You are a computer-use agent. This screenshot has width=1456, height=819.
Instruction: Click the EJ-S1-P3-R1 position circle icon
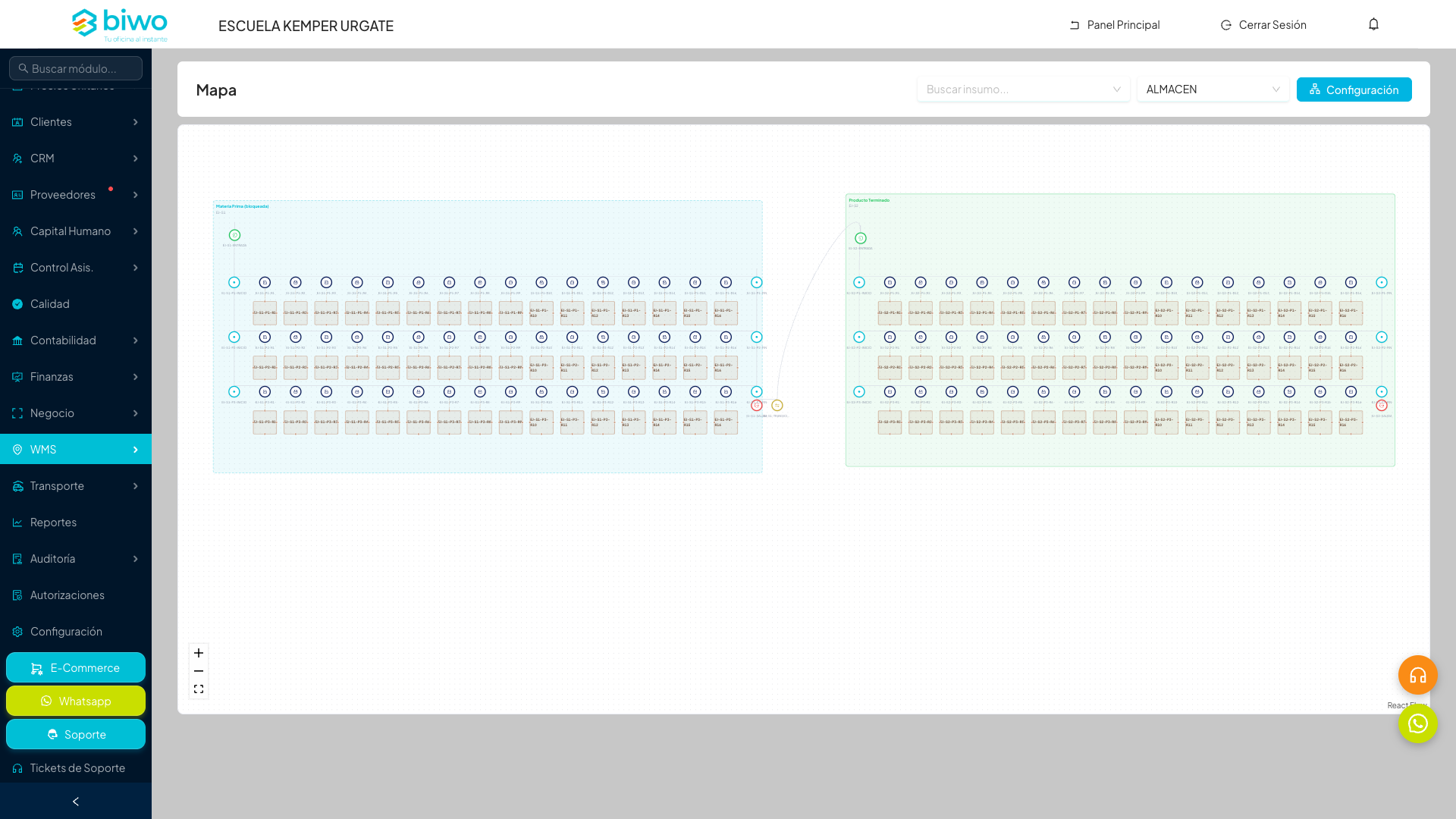point(265,392)
